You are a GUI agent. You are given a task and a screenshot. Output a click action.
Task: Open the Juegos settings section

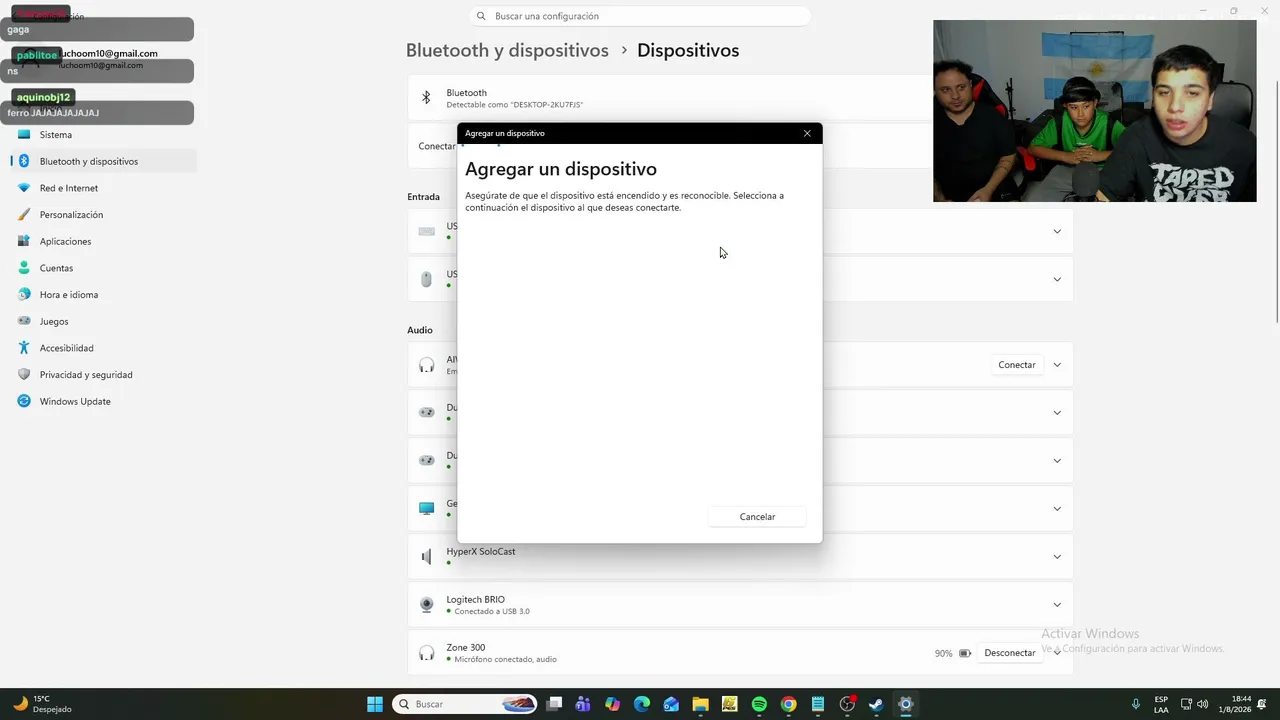pyautogui.click(x=103, y=321)
